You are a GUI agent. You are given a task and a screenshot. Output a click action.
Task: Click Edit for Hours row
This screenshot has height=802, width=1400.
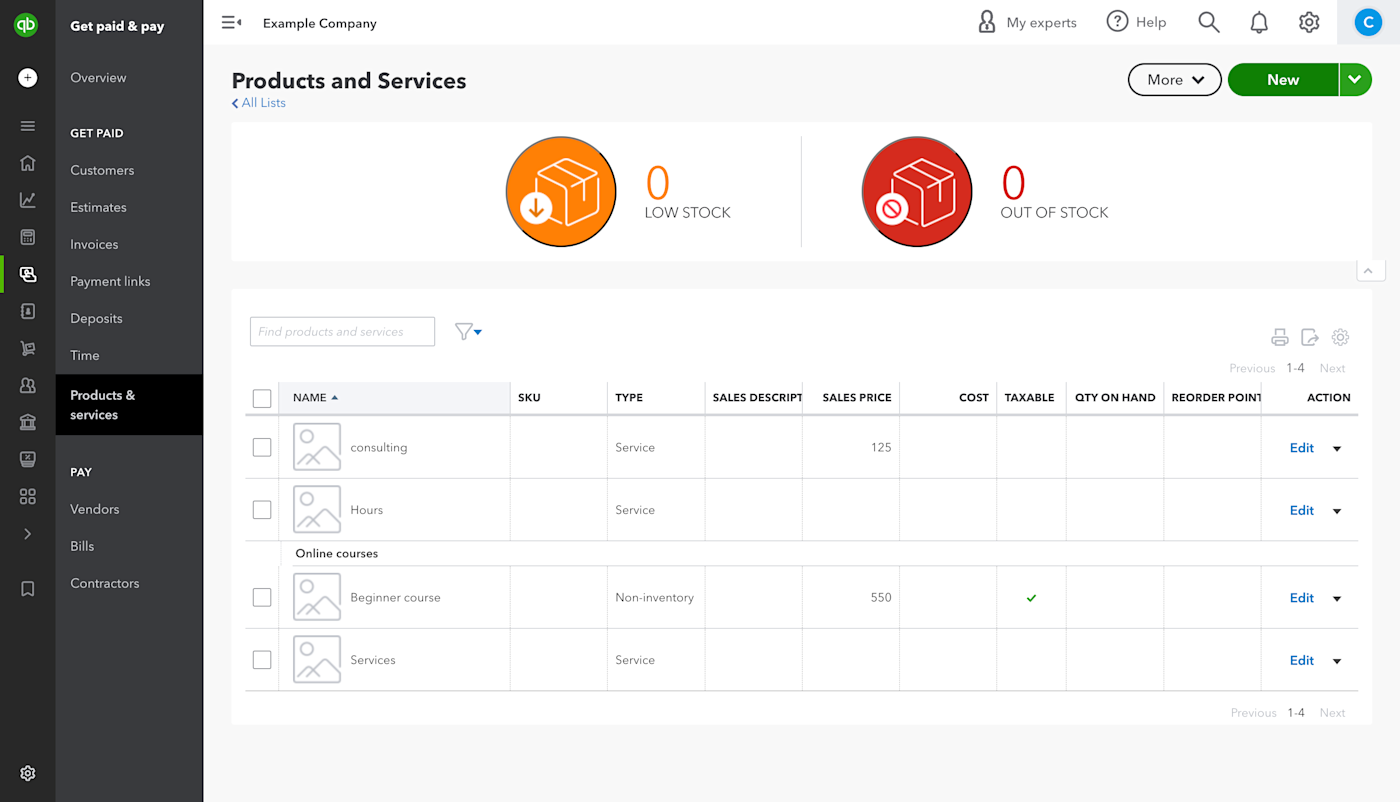1302,510
